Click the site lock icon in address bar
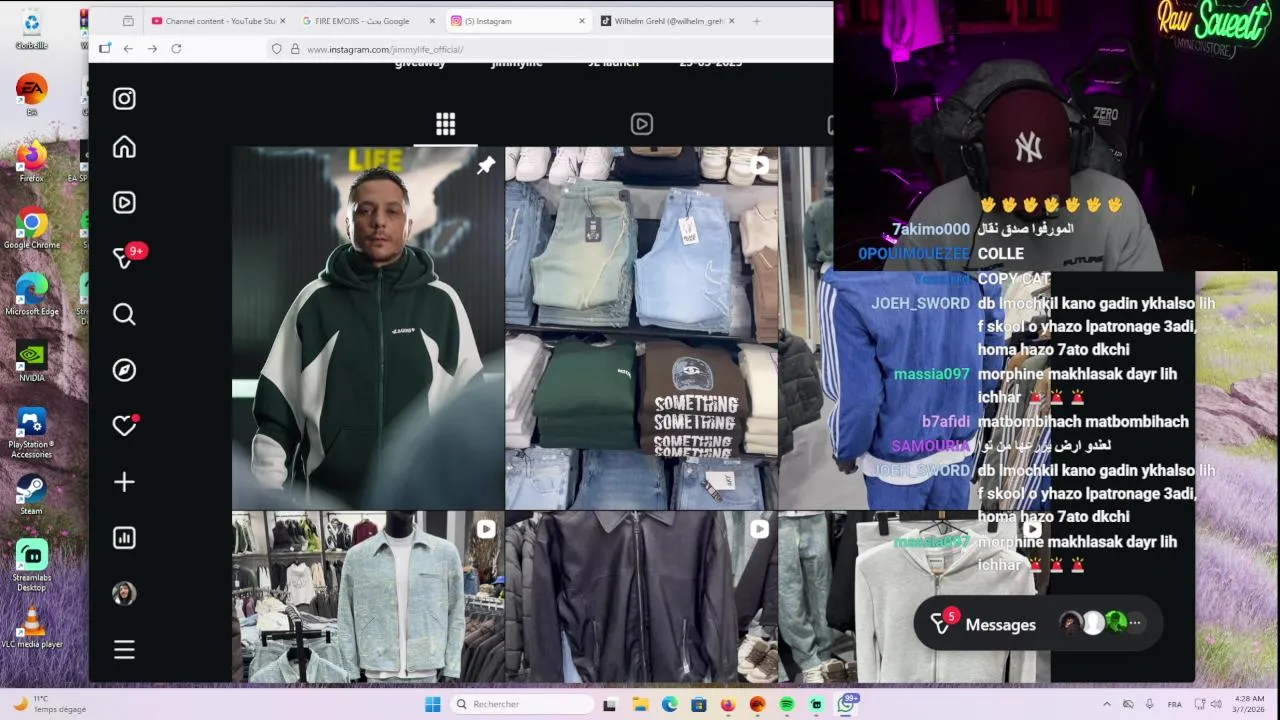This screenshot has width=1280, height=720. pos(295,48)
